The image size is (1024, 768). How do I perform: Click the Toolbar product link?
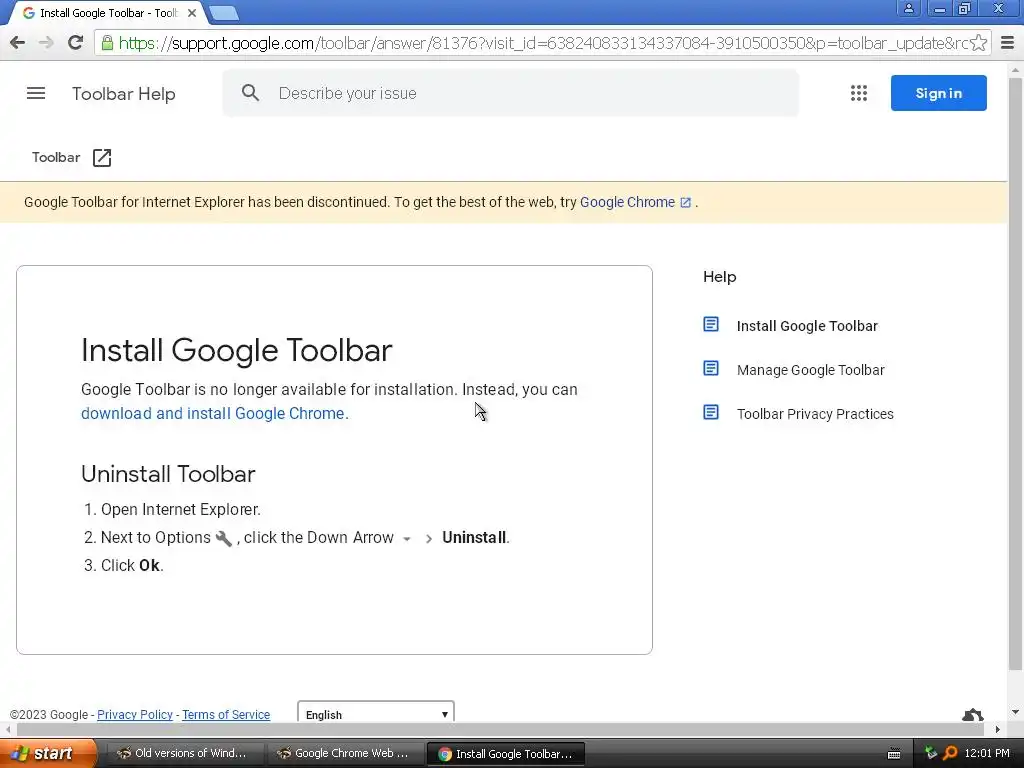click(56, 157)
